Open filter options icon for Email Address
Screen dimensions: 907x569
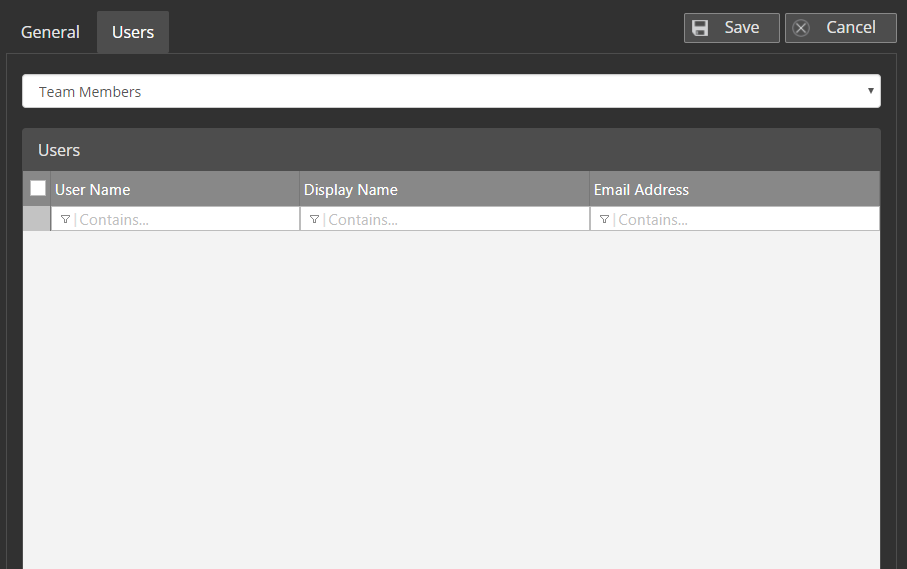pos(604,220)
